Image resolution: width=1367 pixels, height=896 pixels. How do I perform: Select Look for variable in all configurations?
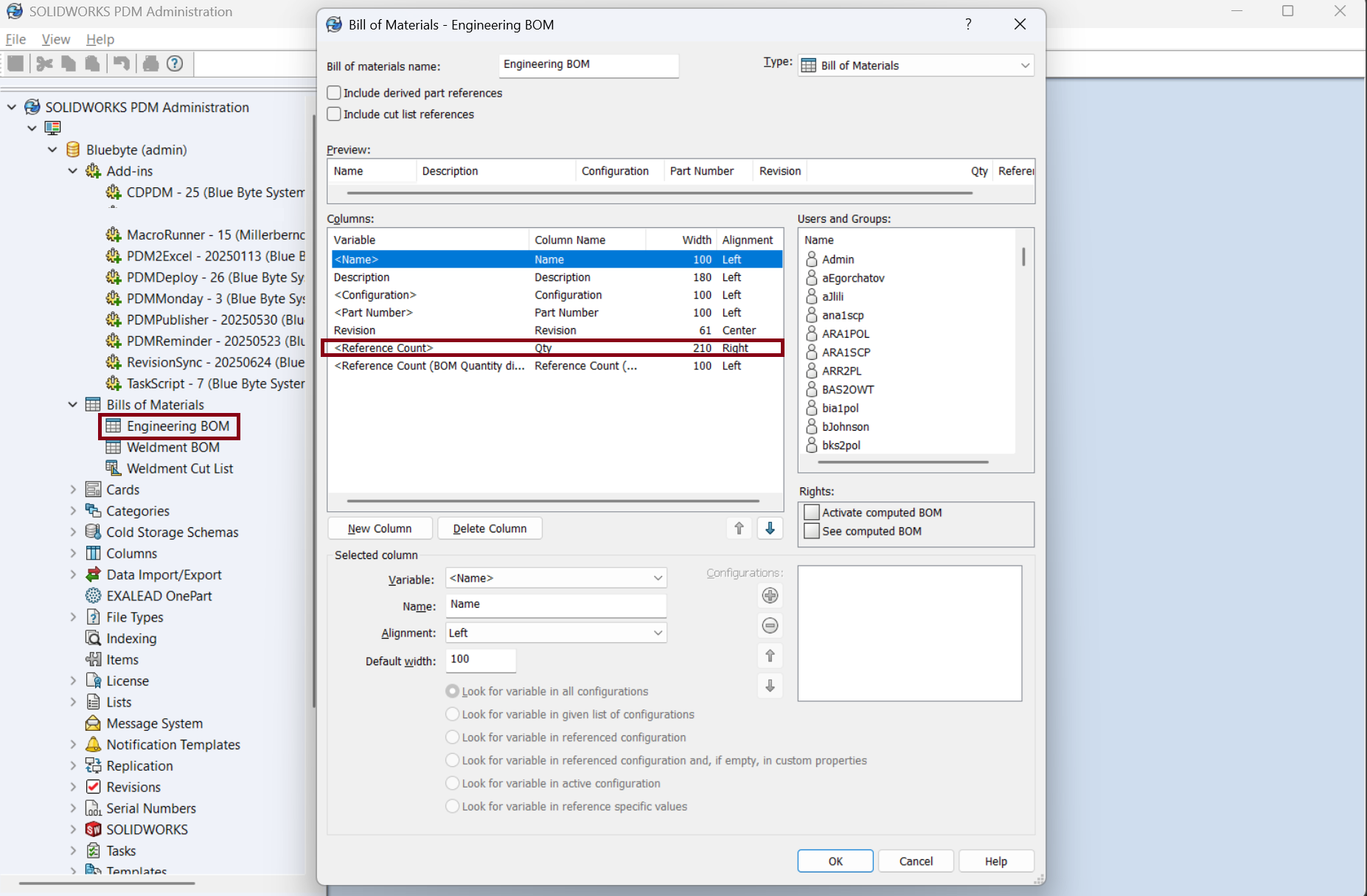[452, 692]
